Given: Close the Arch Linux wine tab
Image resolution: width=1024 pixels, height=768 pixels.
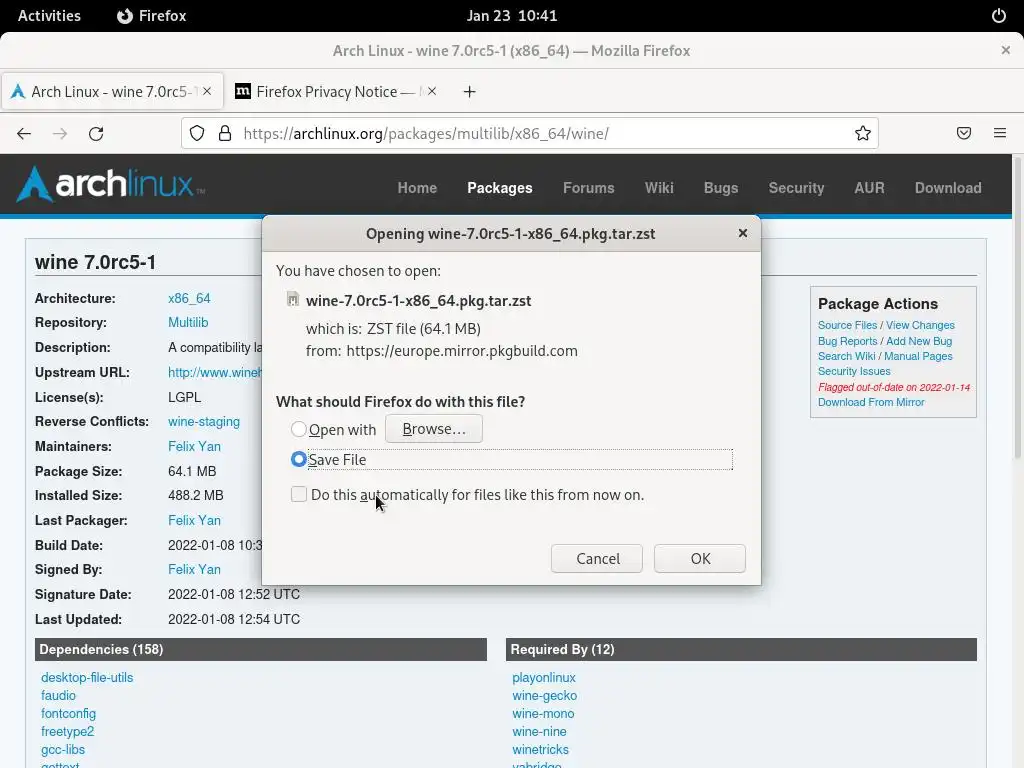Looking at the screenshot, I should [207, 91].
